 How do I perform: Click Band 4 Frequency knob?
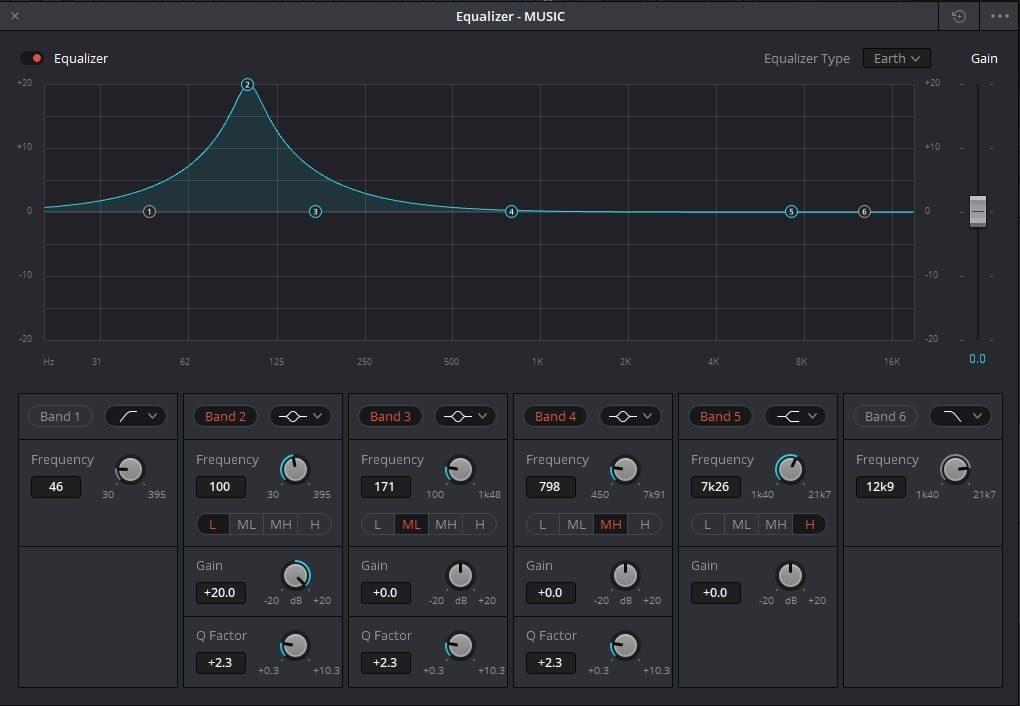[x=625, y=469]
